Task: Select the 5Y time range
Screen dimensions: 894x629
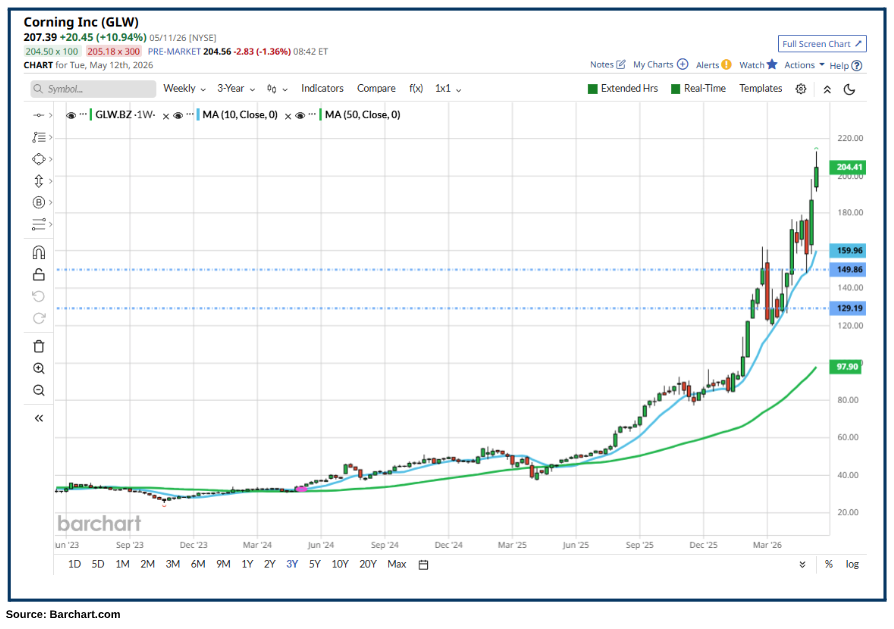Action: pos(315,564)
